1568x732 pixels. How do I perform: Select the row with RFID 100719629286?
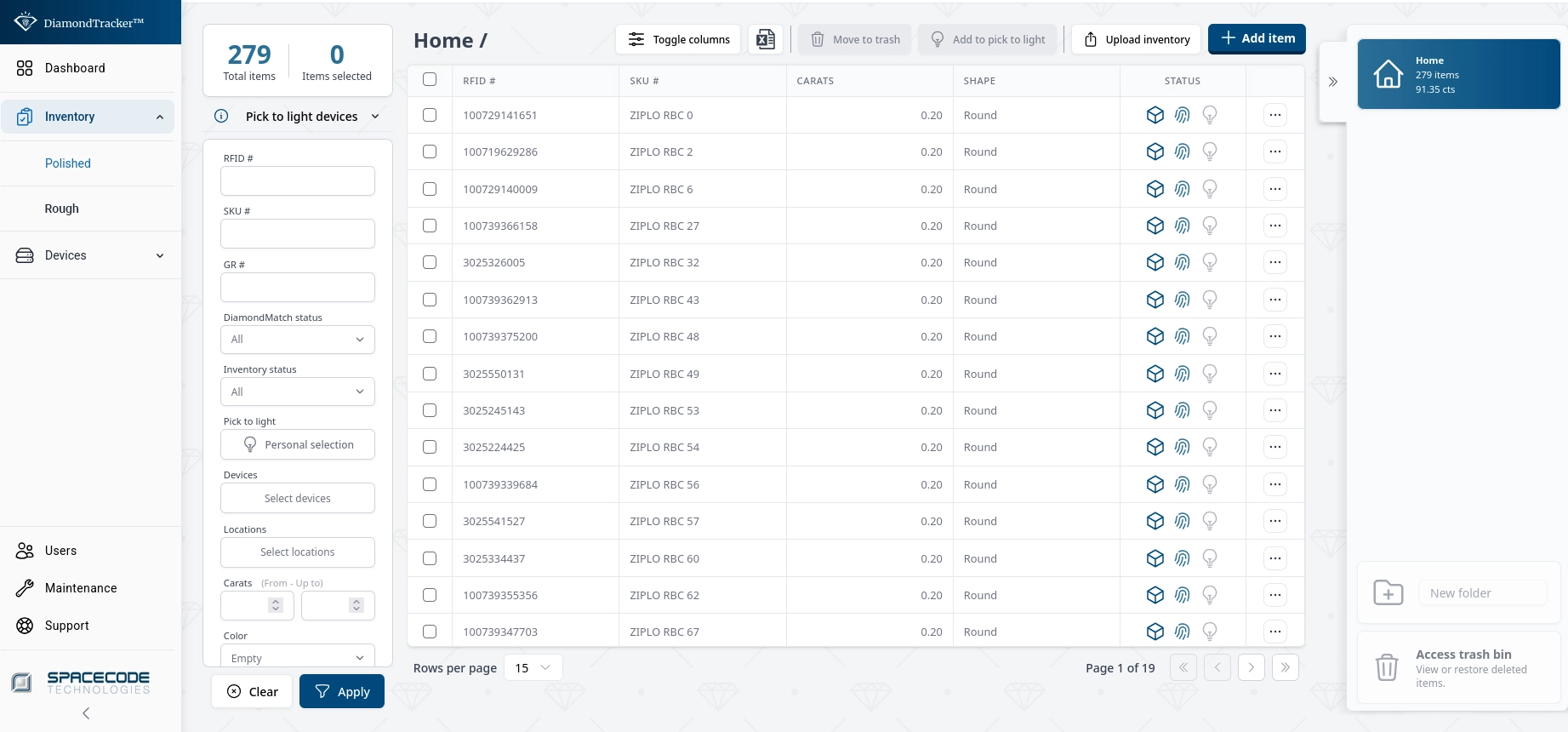click(x=430, y=152)
